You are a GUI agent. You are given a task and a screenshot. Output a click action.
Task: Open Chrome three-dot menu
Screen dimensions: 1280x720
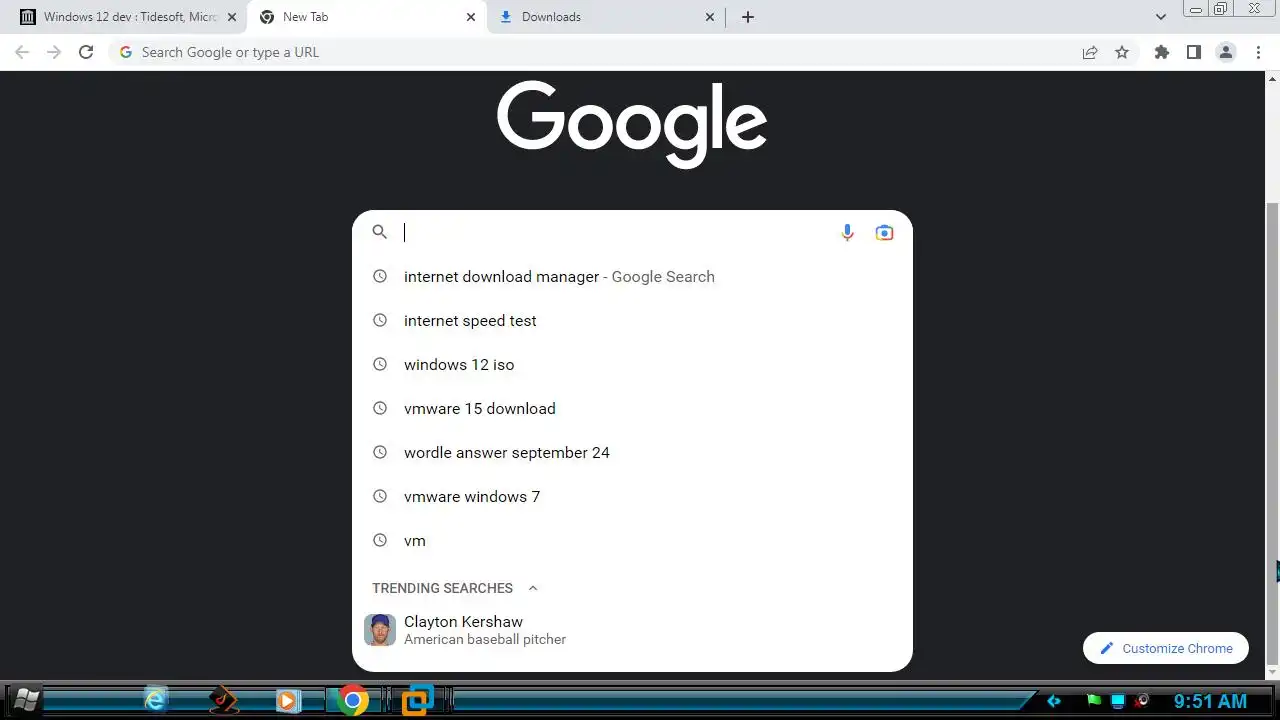[1258, 52]
